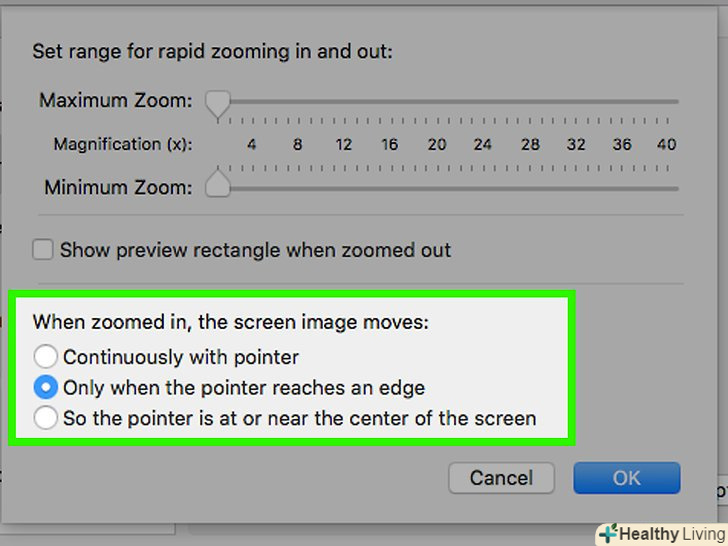The height and width of the screenshot is (546, 728).
Task: Click the Minimum Zoom slider handle
Action: pyautogui.click(x=217, y=187)
